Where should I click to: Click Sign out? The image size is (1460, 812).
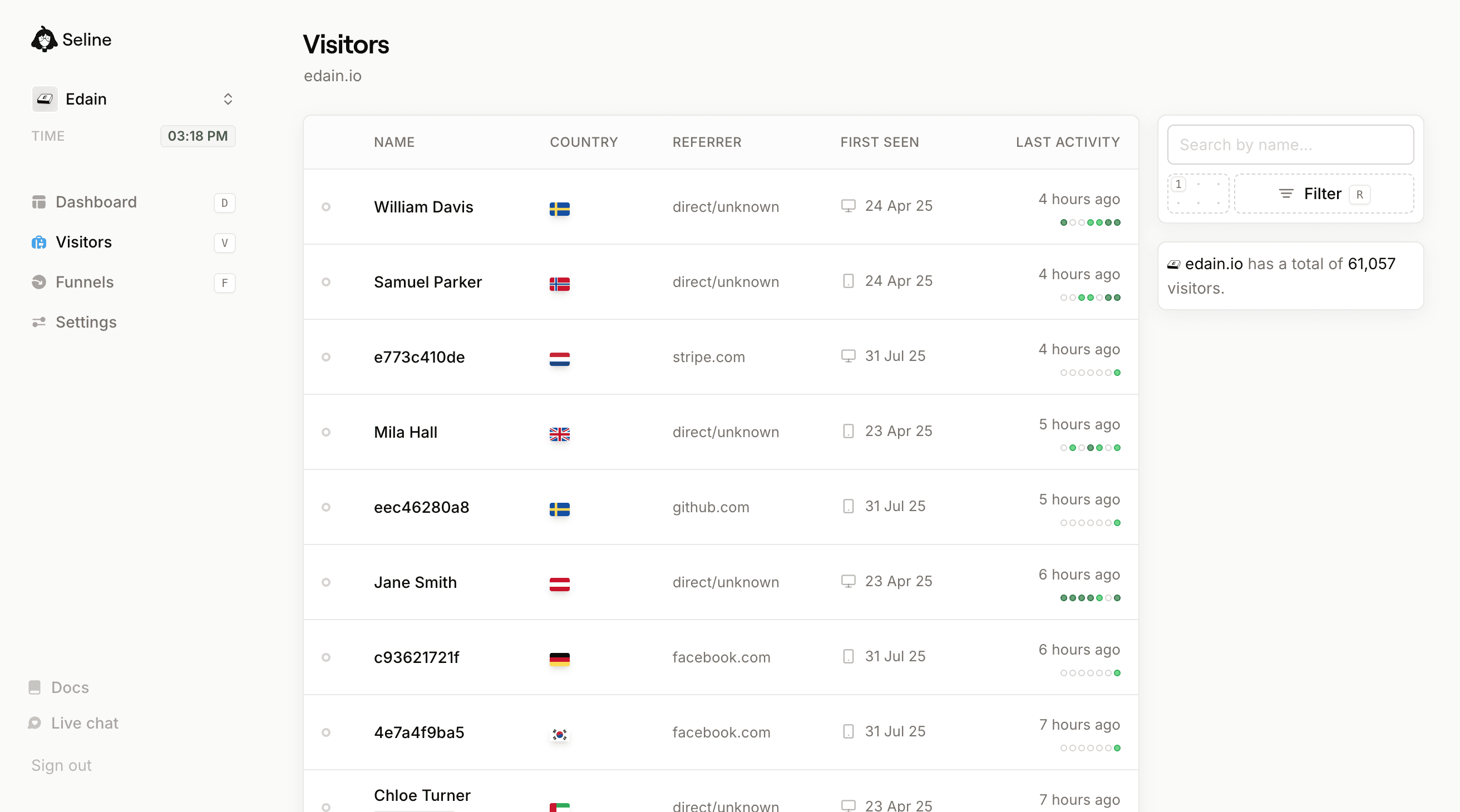point(61,765)
